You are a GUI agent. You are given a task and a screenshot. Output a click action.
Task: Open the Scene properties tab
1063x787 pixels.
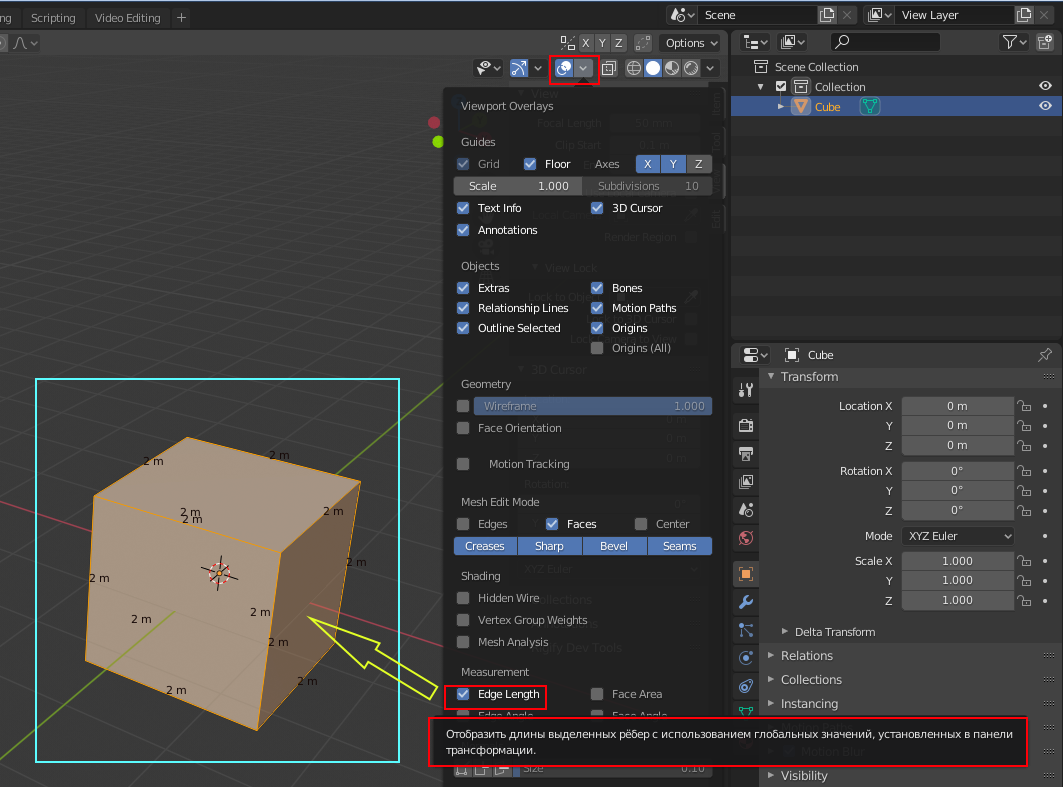[x=746, y=510]
